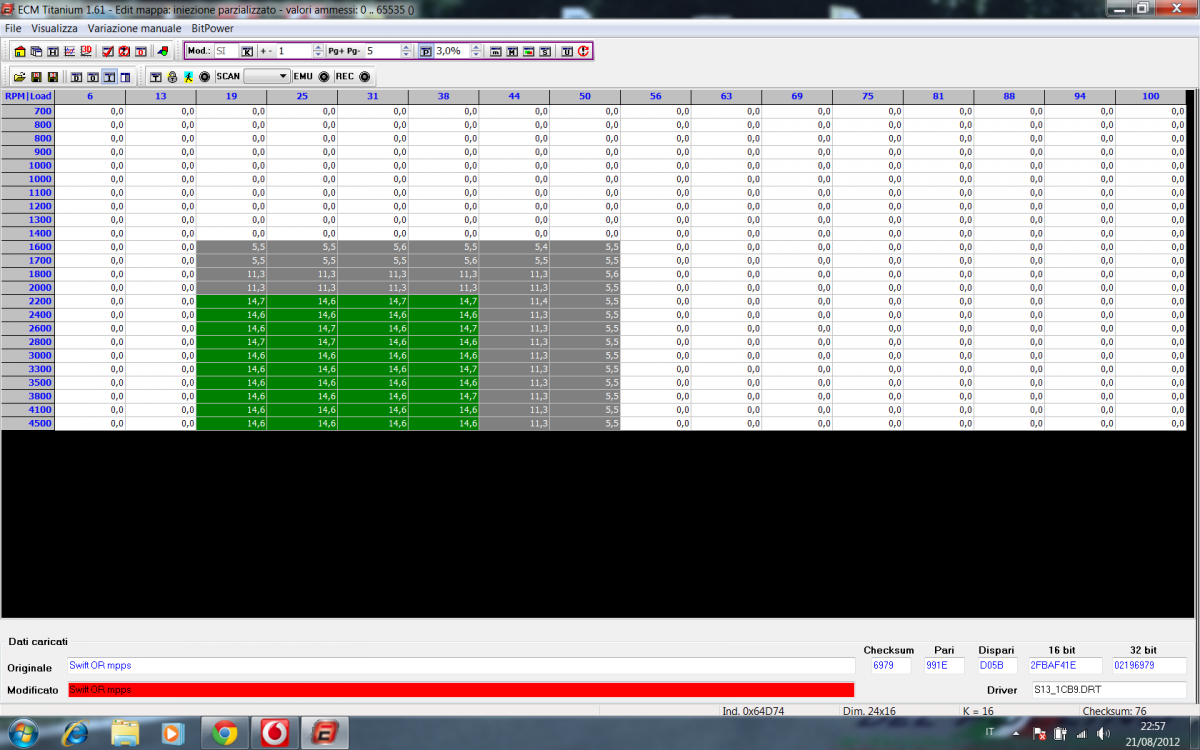
Task: Click the running man icon
Action: [x=188, y=77]
